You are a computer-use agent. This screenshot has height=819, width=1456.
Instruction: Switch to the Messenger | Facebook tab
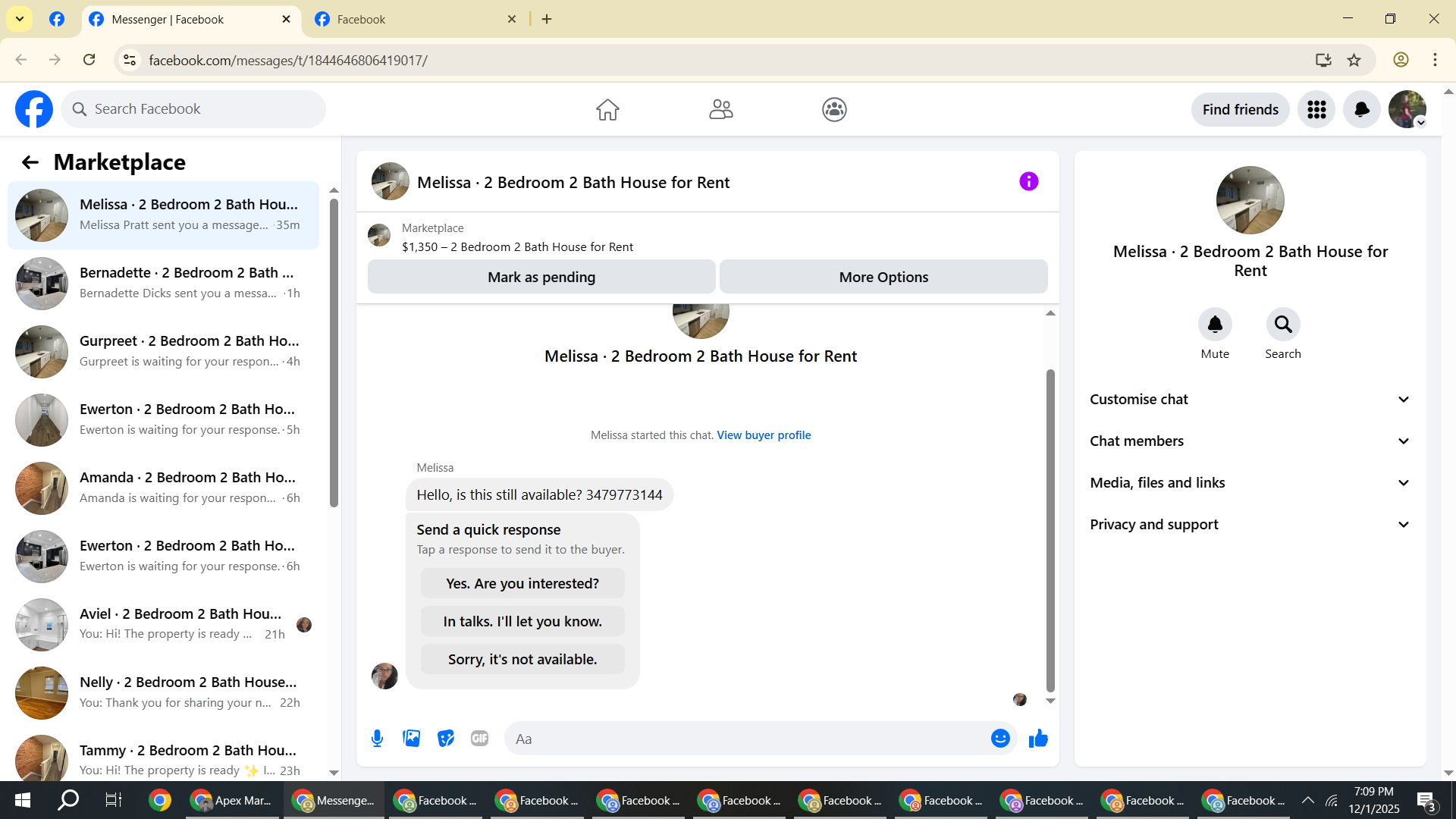[191, 20]
